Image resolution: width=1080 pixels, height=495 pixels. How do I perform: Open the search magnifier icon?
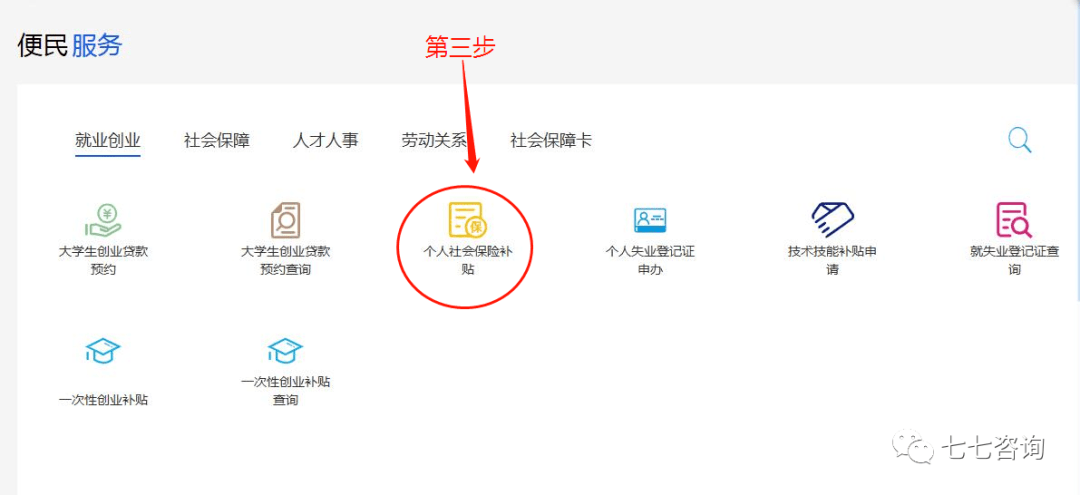pyautogui.click(x=1019, y=140)
